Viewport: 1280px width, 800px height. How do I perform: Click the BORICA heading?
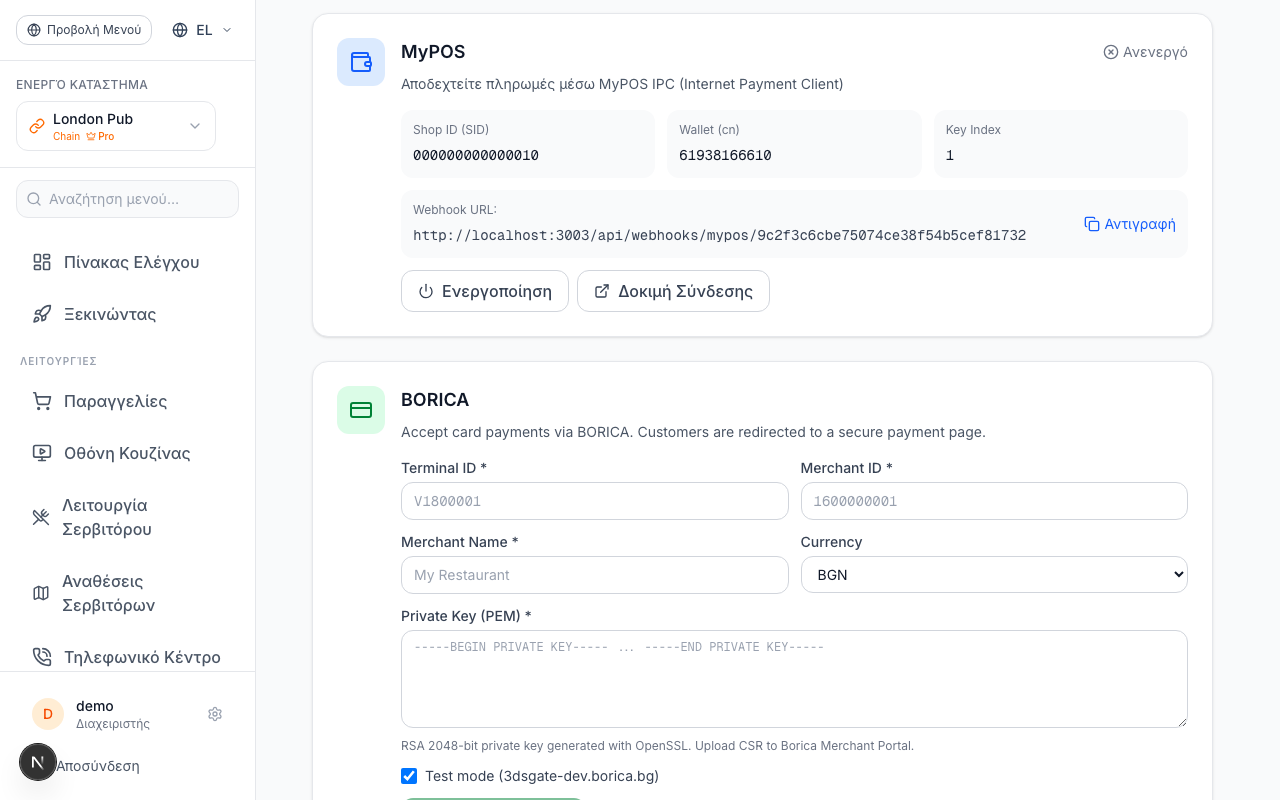435,400
